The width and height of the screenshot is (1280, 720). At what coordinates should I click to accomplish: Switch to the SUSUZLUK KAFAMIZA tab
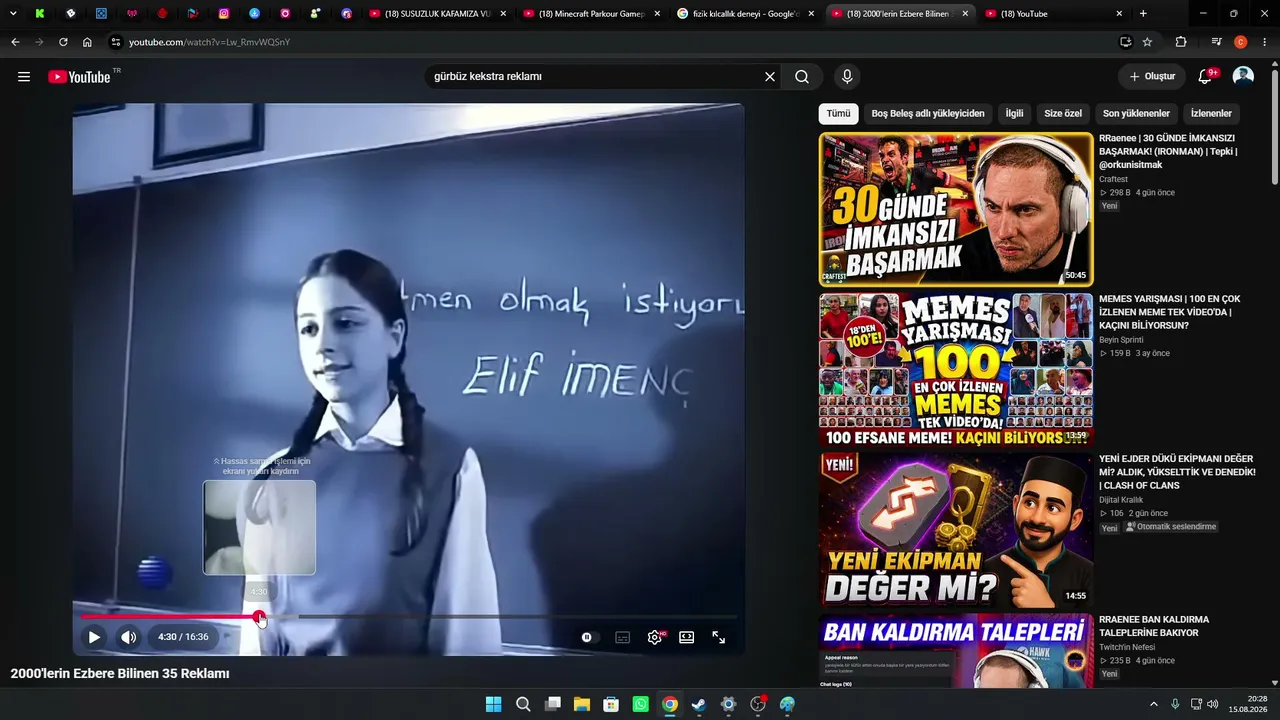437,14
